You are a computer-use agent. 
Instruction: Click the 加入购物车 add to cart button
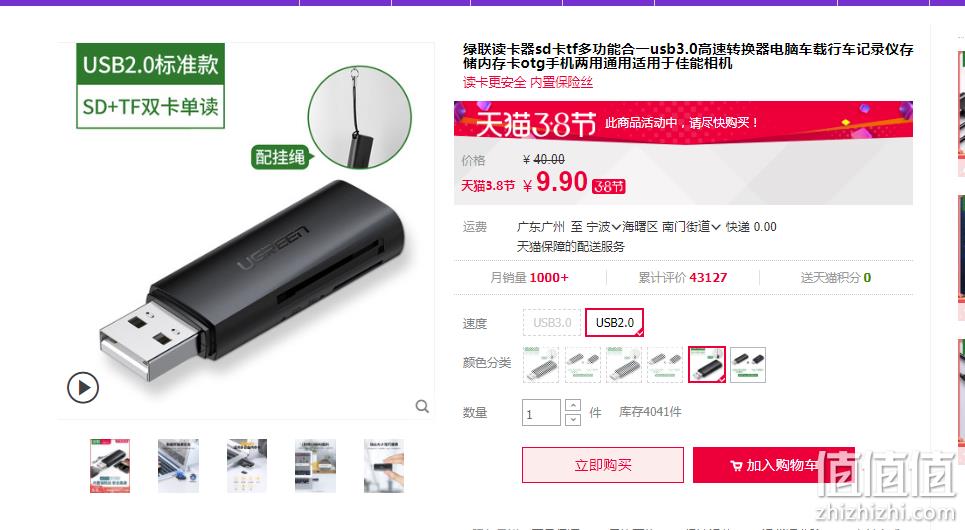tap(774, 465)
